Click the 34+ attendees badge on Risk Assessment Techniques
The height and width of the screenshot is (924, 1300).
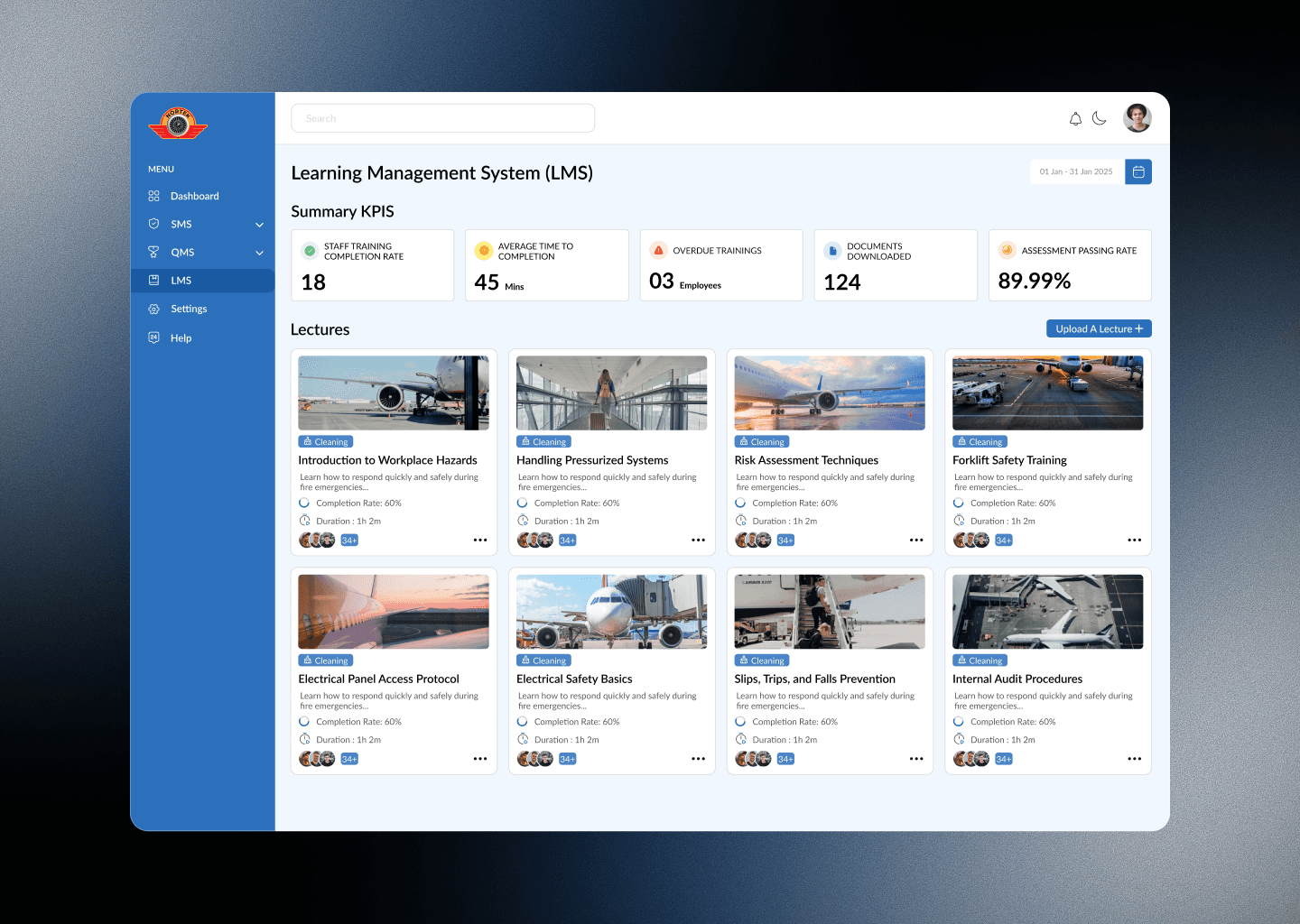coord(785,541)
